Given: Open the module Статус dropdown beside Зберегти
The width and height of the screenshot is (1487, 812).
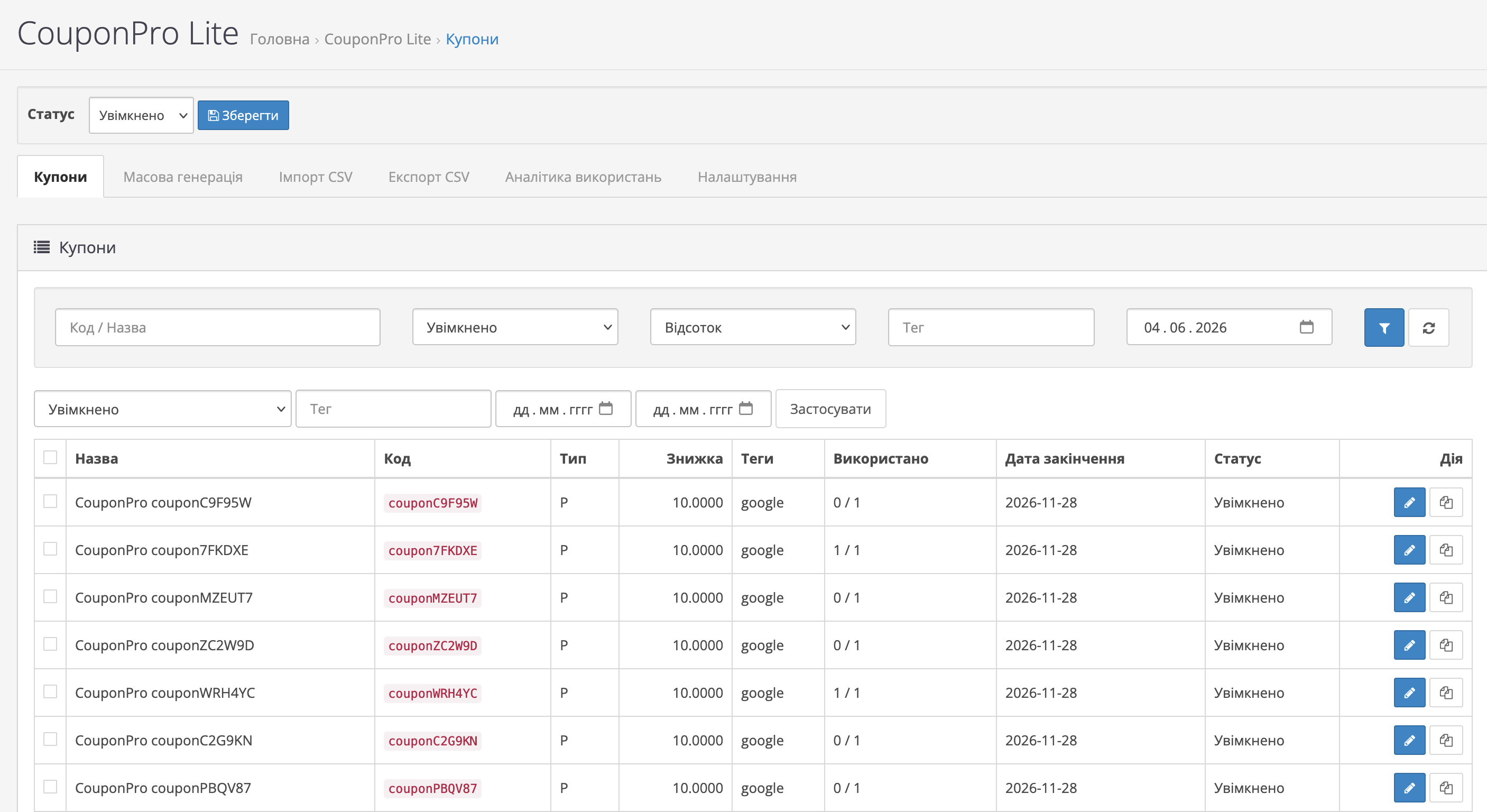Looking at the screenshot, I should (142, 115).
